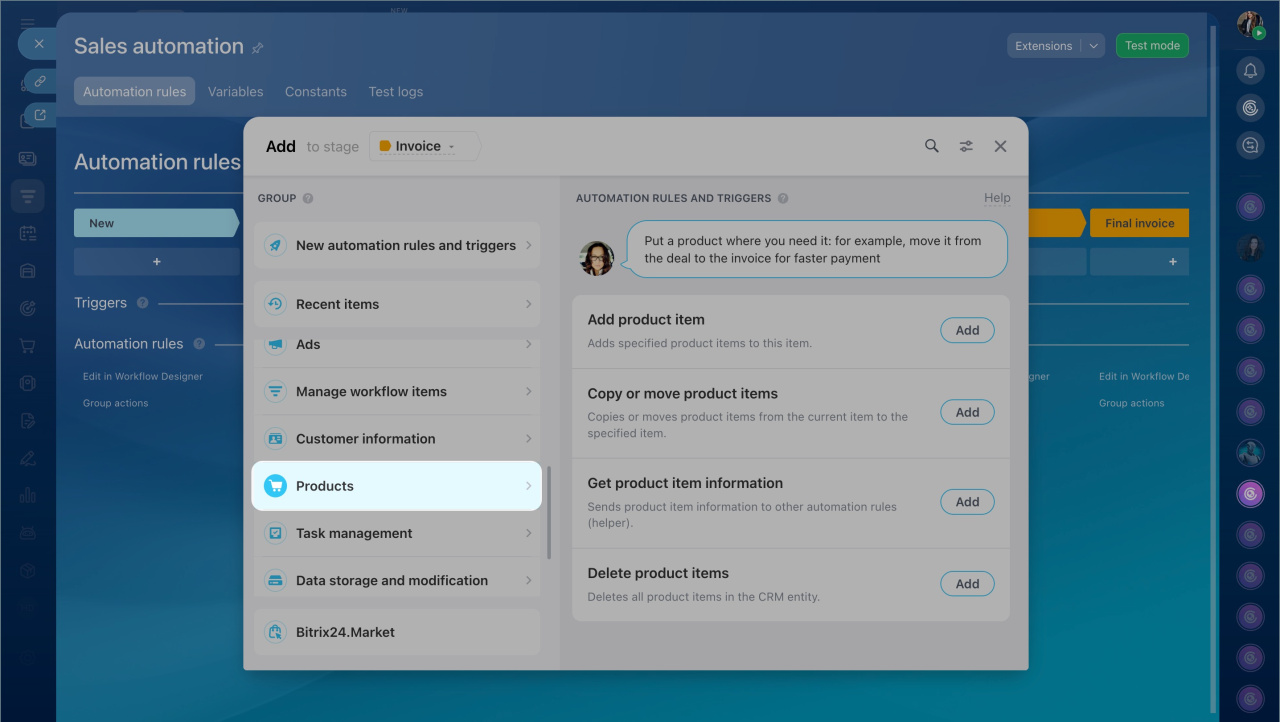
Task: Click the group list vertical scrollbar
Action: pos(548,510)
